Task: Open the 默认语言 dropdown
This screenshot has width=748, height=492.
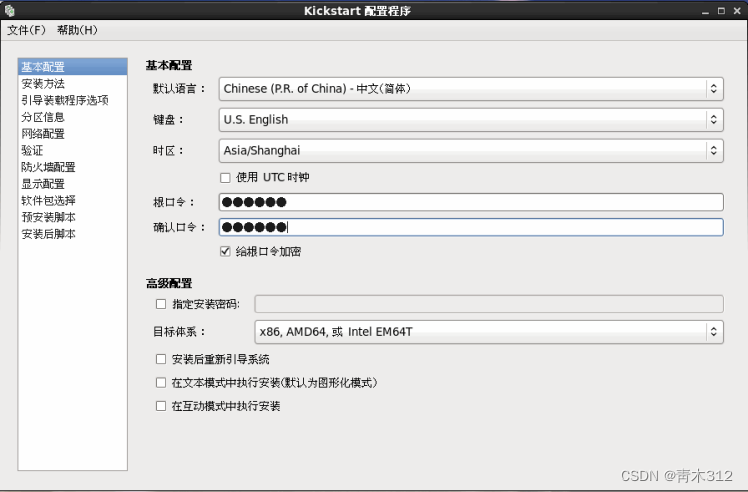Action: point(471,89)
